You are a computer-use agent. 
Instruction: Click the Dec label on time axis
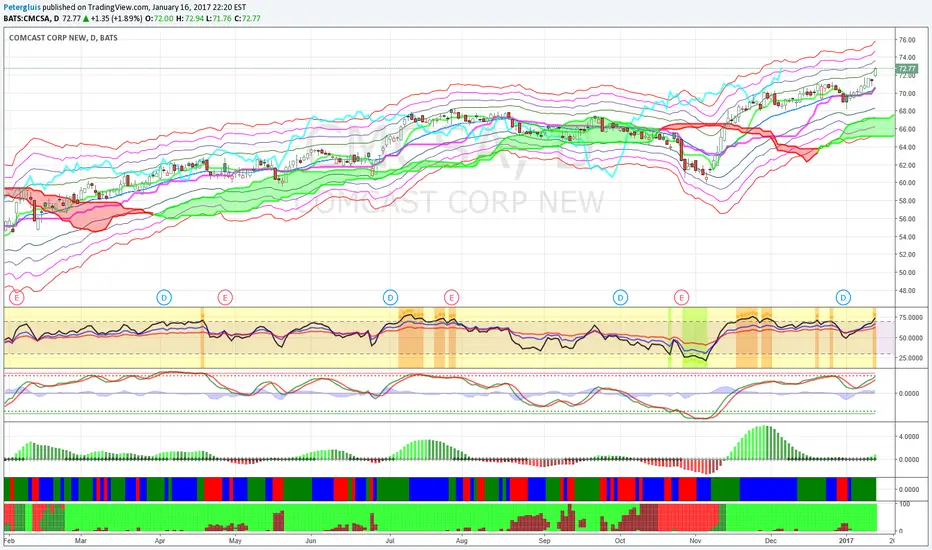pyautogui.click(x=770, y=541)
